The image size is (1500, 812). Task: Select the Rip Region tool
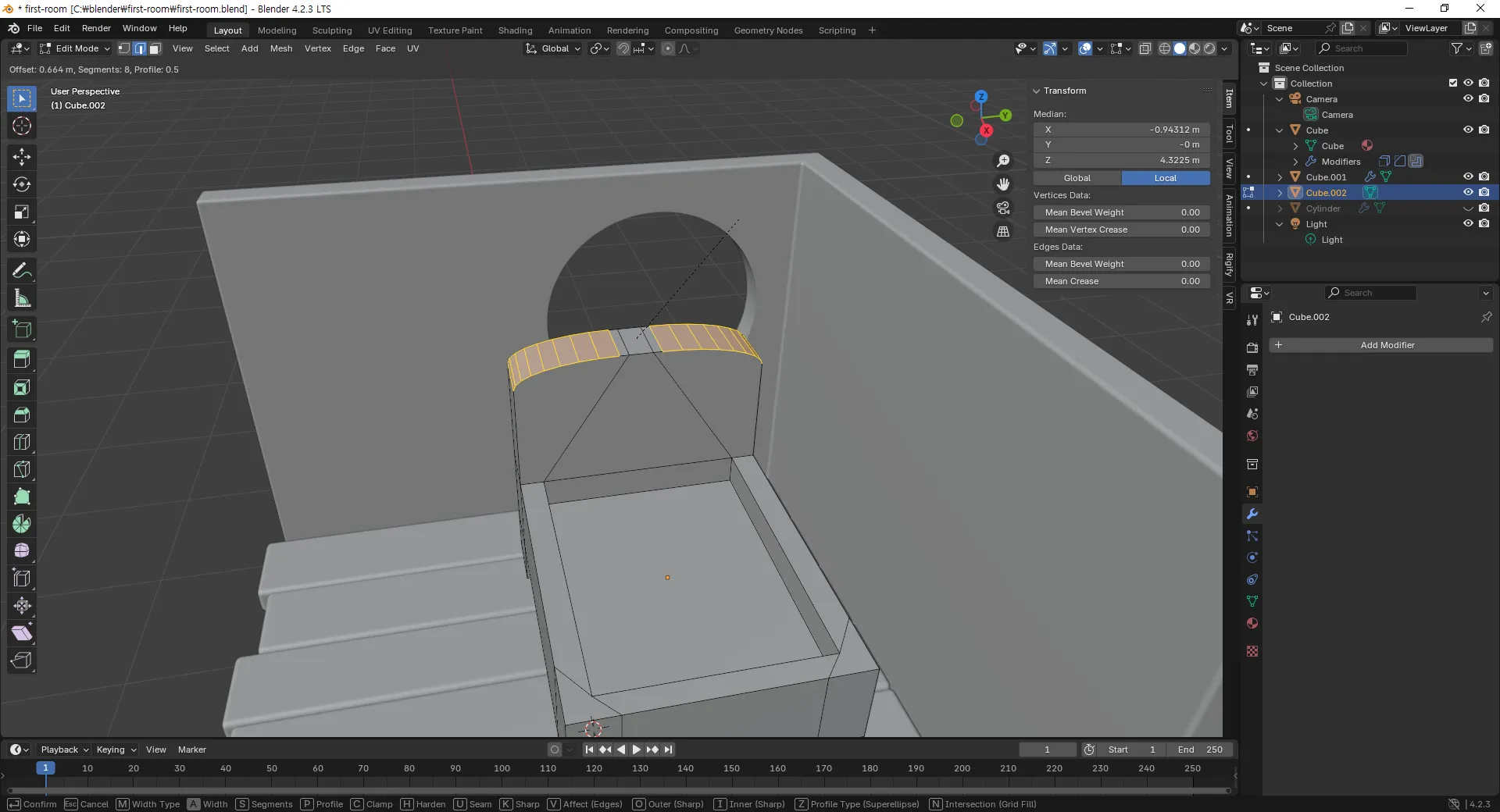(22, 661)
